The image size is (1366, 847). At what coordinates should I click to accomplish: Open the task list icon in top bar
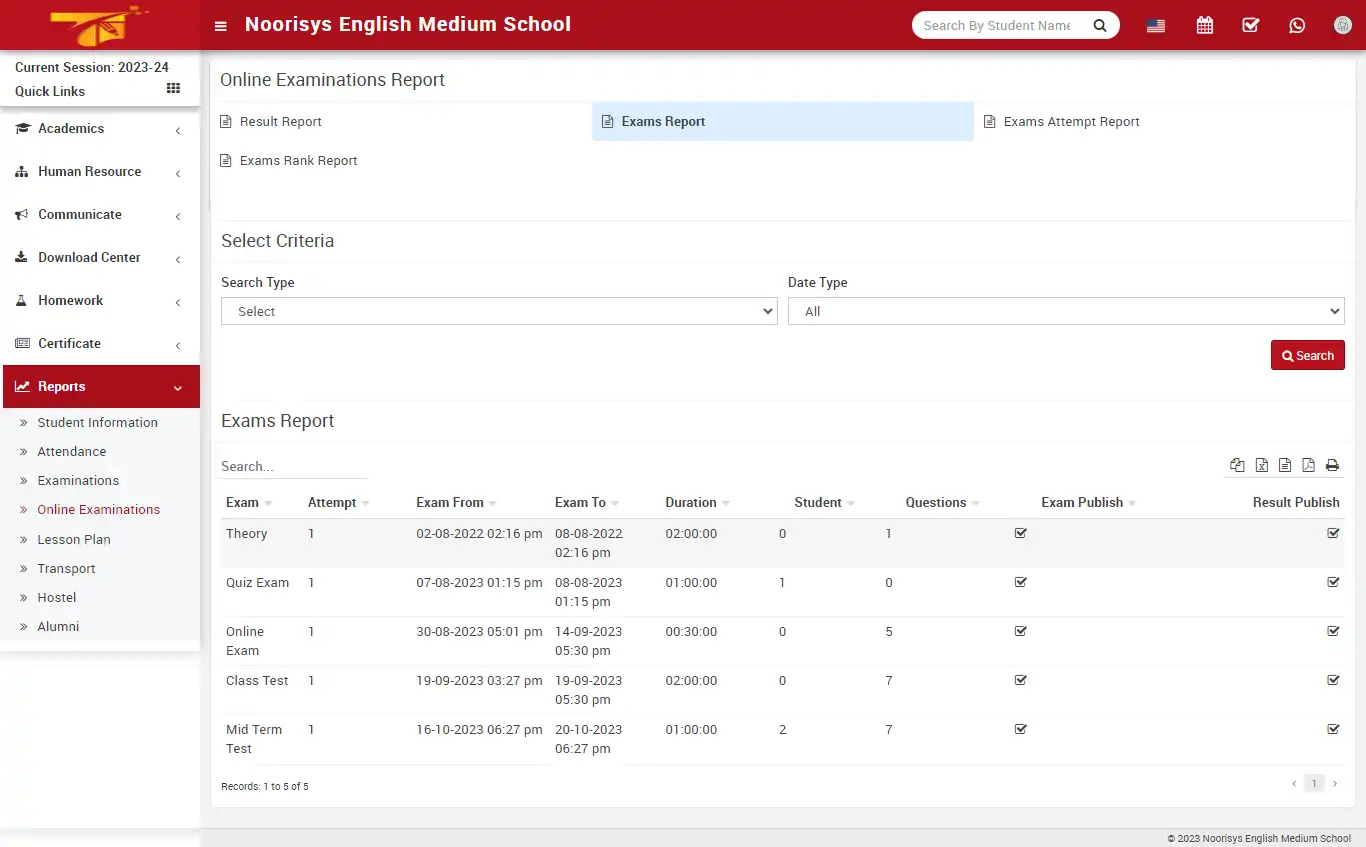click(1250, 24)
